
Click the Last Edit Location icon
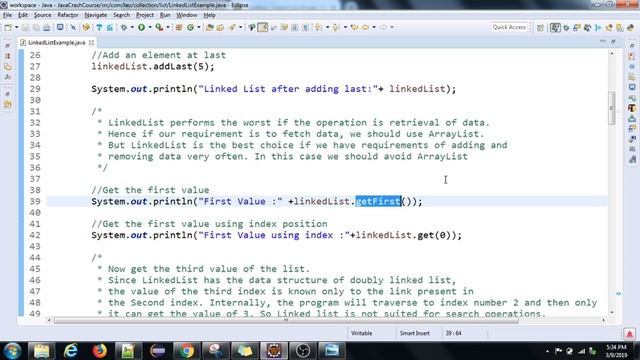[354, 27]
